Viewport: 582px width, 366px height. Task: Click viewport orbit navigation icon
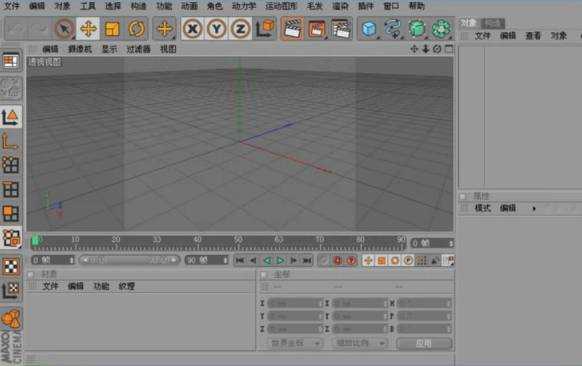tap(437, 49)
